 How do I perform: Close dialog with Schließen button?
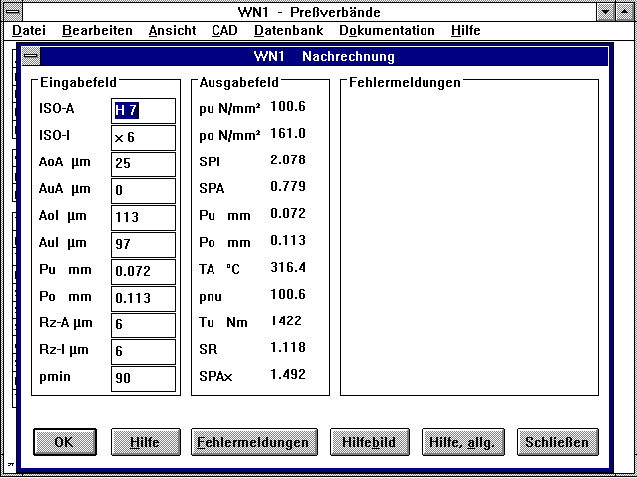[x=558, y=441]
